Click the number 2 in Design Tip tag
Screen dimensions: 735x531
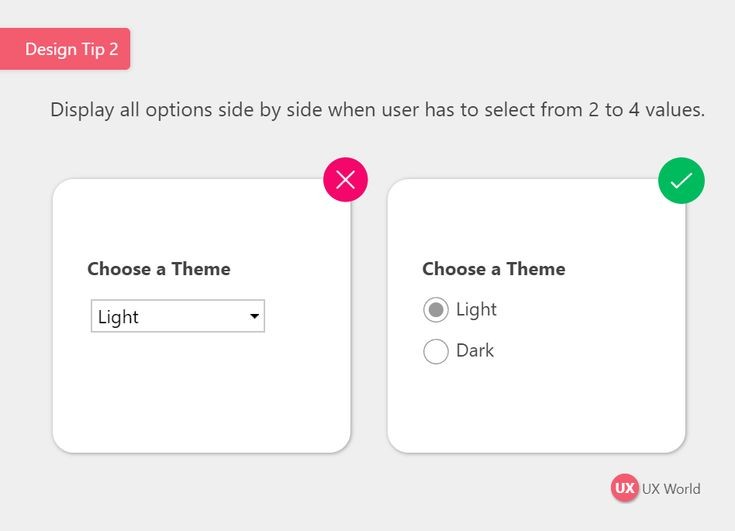[113, 49]
